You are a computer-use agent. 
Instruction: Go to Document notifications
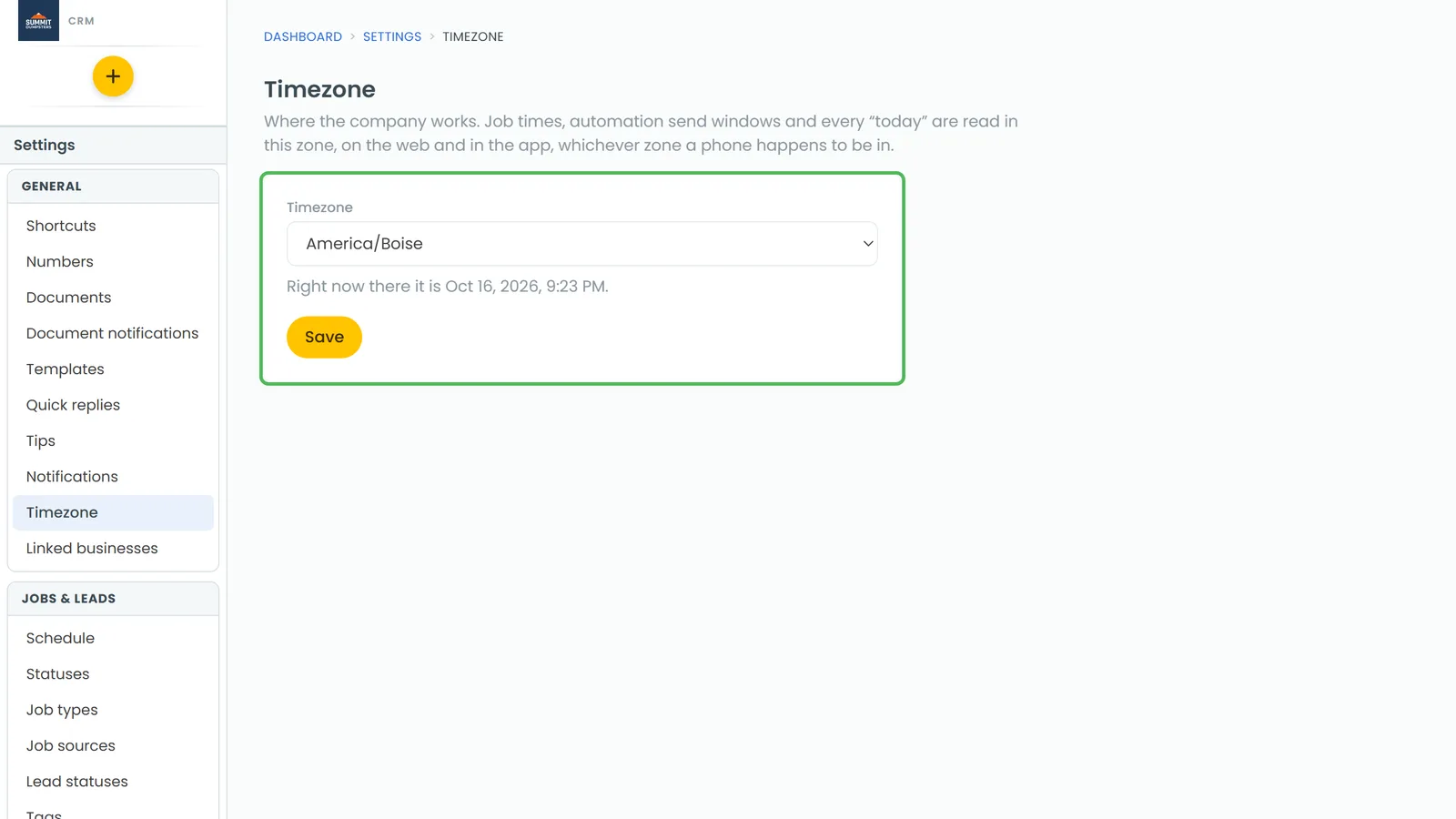[113, 333]
